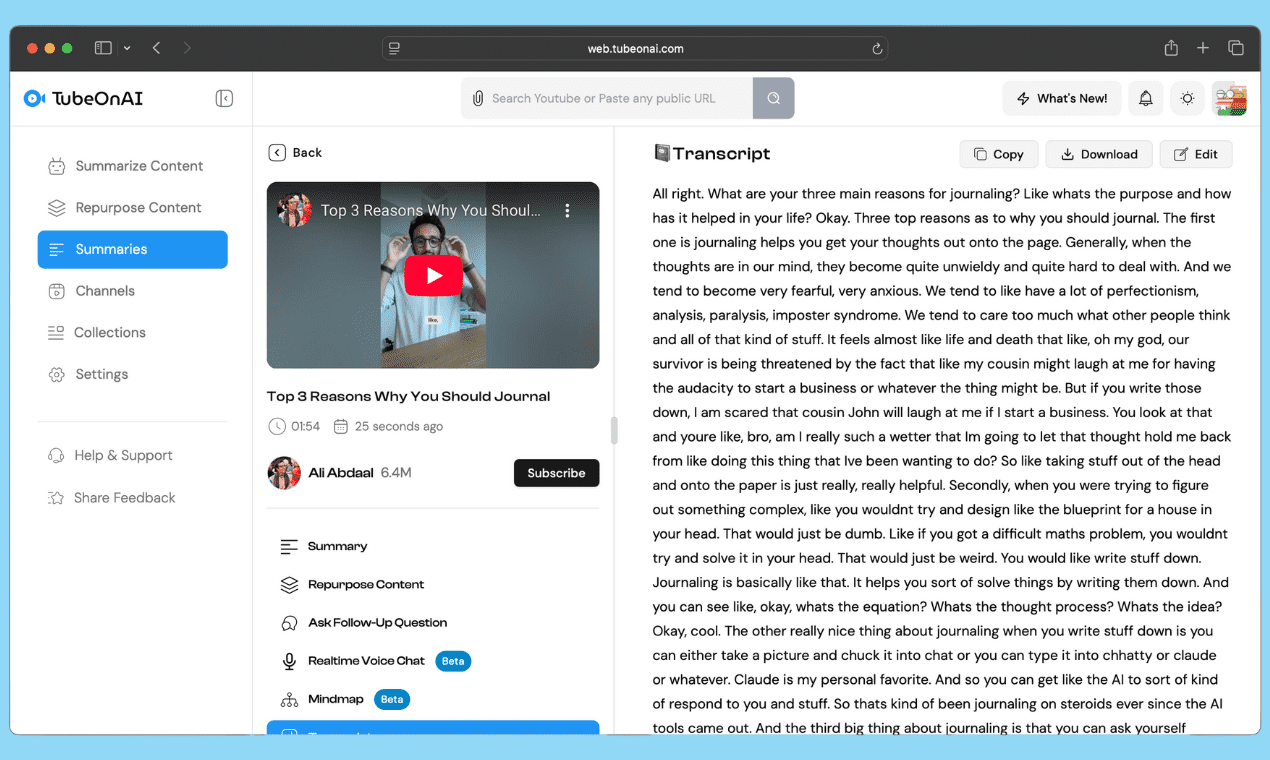
Task: Open the Mindmap option
Action: coord(433,699)
